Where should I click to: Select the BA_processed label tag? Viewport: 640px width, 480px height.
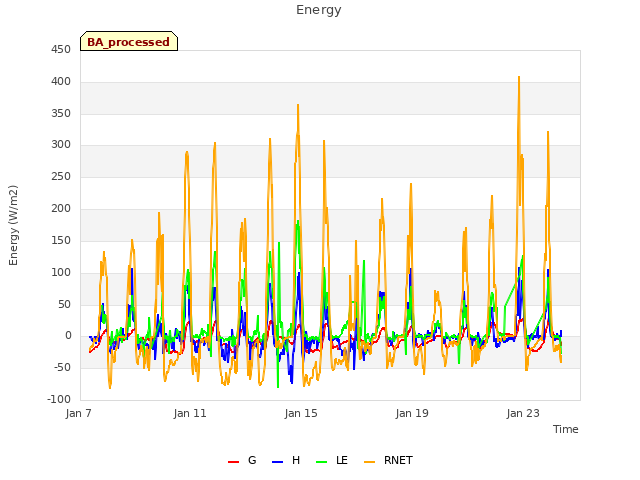click(x=129, y=41)
